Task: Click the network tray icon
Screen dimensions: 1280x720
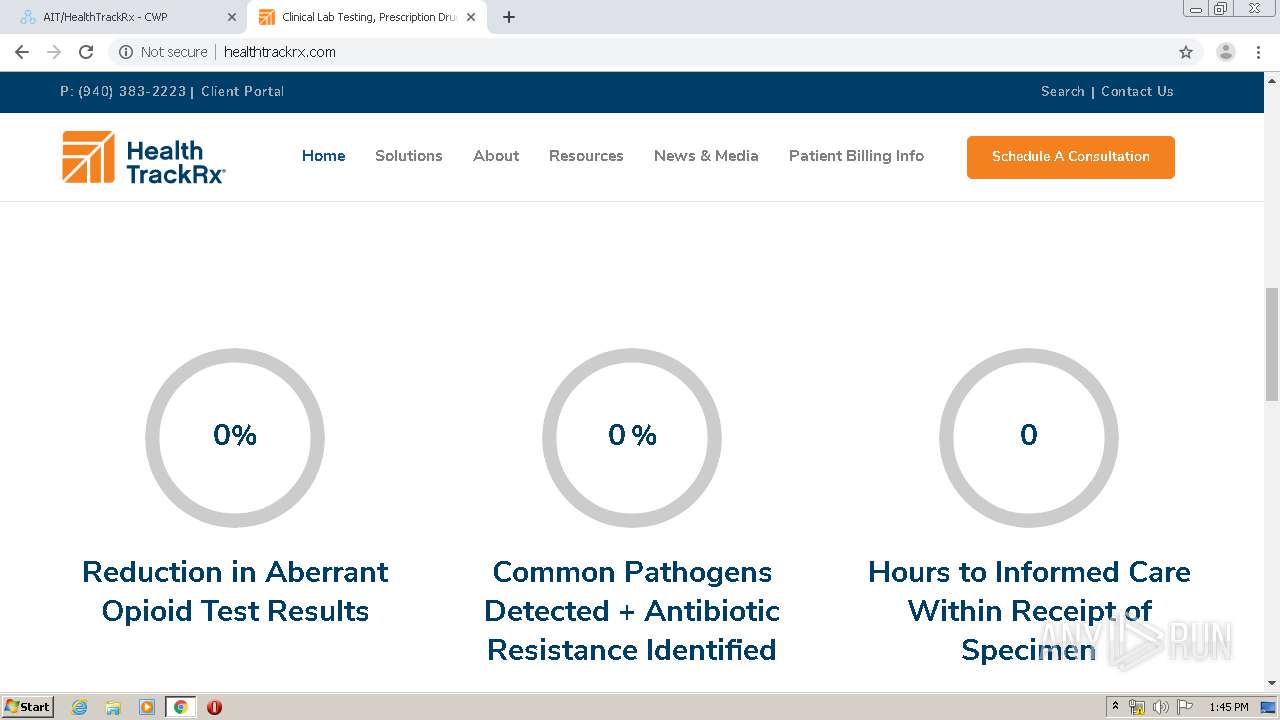Action: click(1137, 707)
